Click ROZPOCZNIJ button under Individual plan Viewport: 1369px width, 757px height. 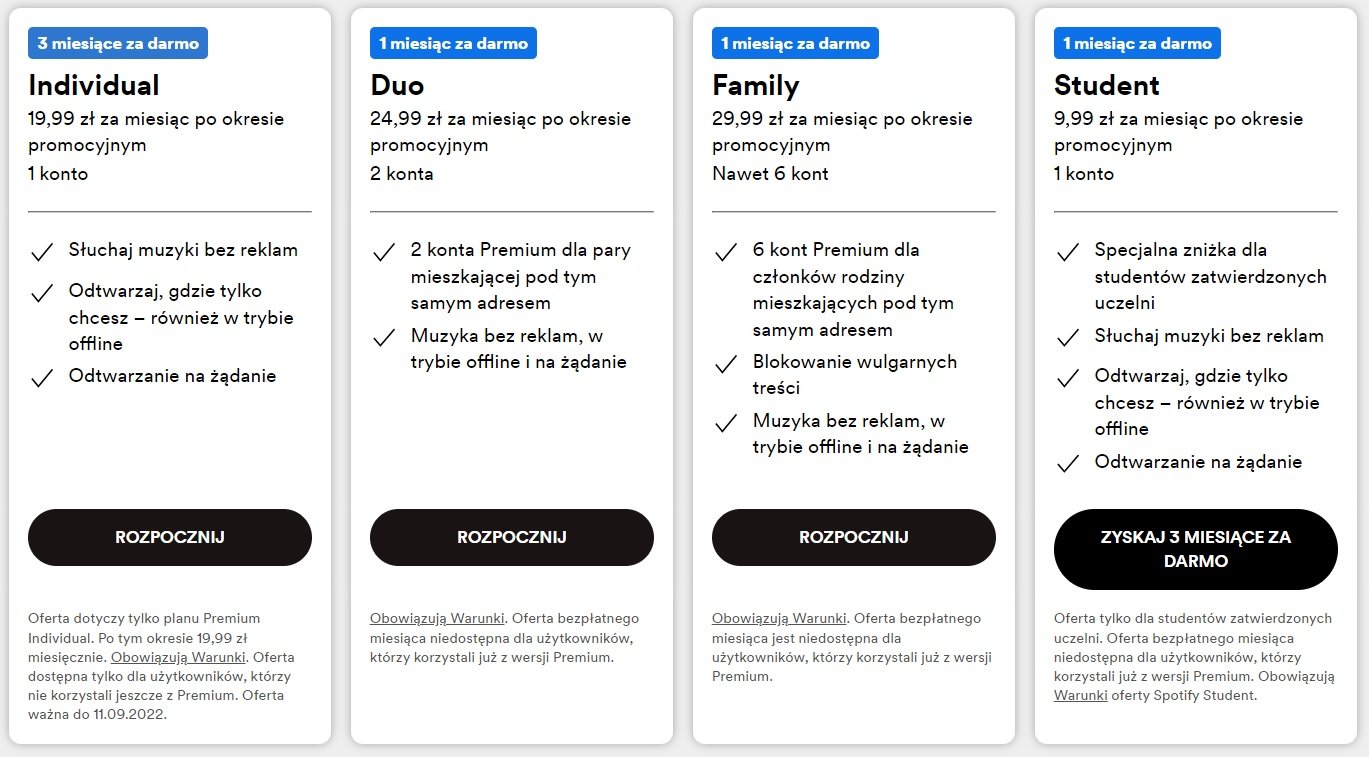pos(170,537)
